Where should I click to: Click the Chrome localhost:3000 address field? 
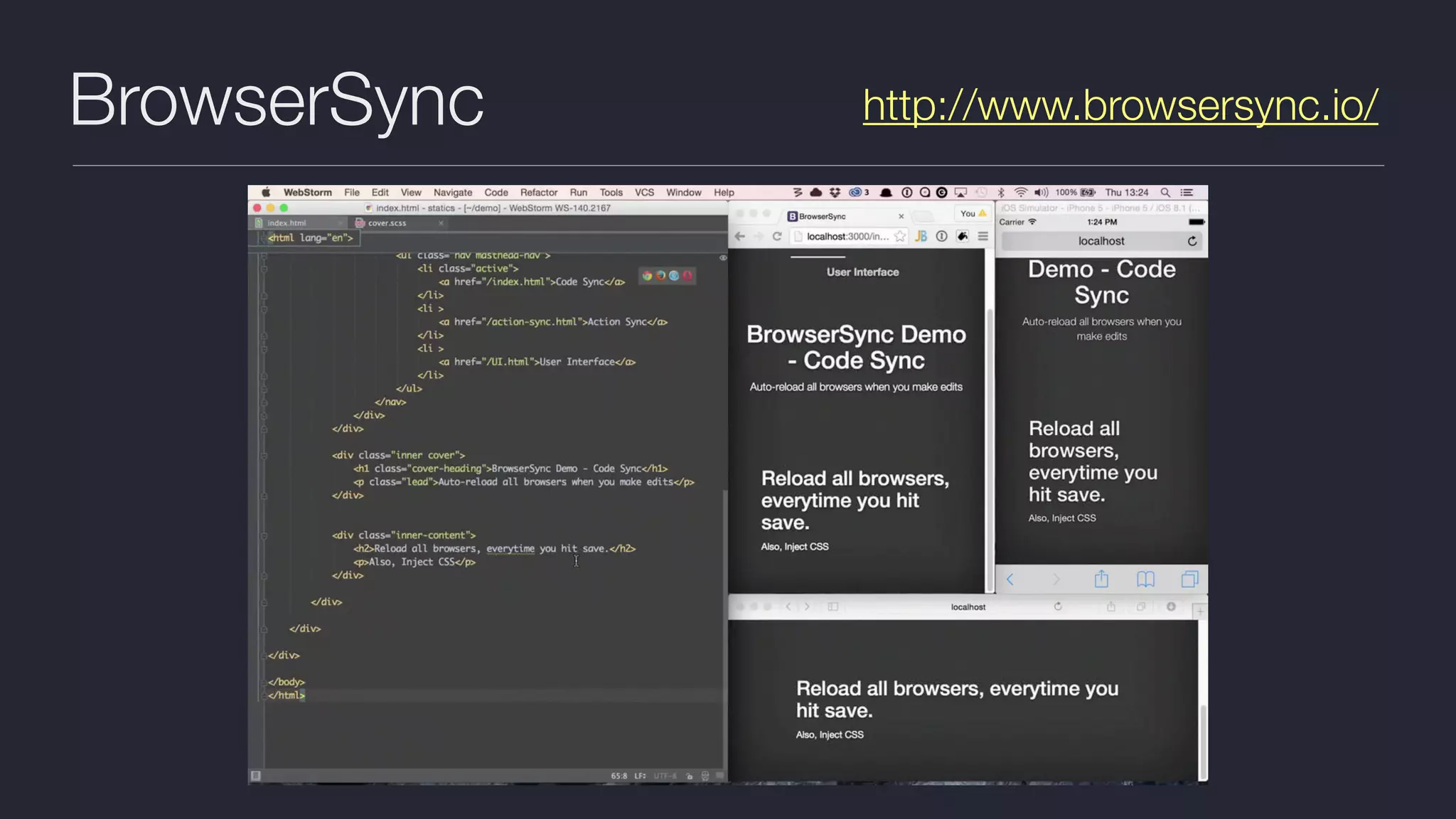coord(846,237)
